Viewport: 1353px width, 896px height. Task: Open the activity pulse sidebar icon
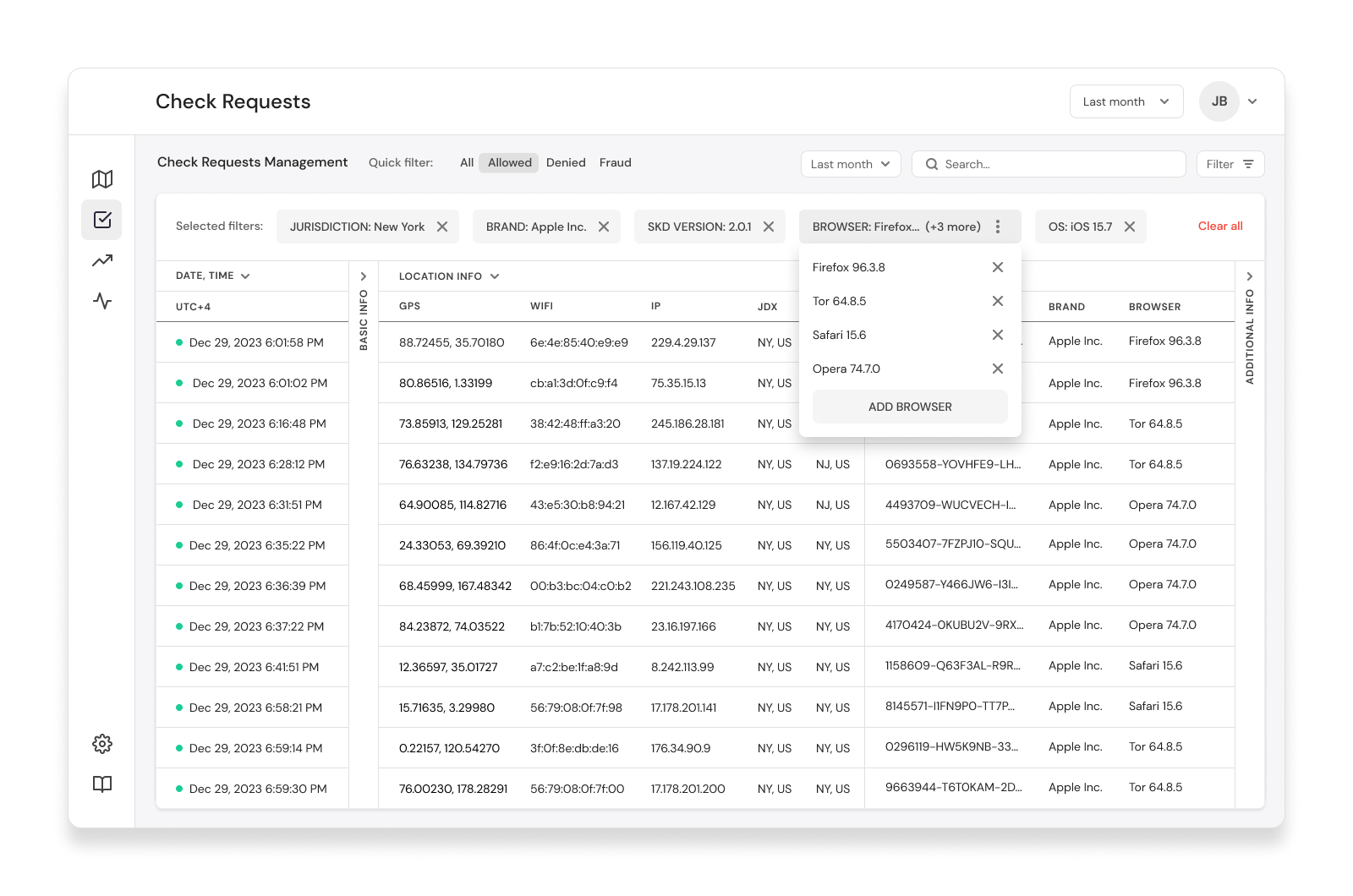102,301
